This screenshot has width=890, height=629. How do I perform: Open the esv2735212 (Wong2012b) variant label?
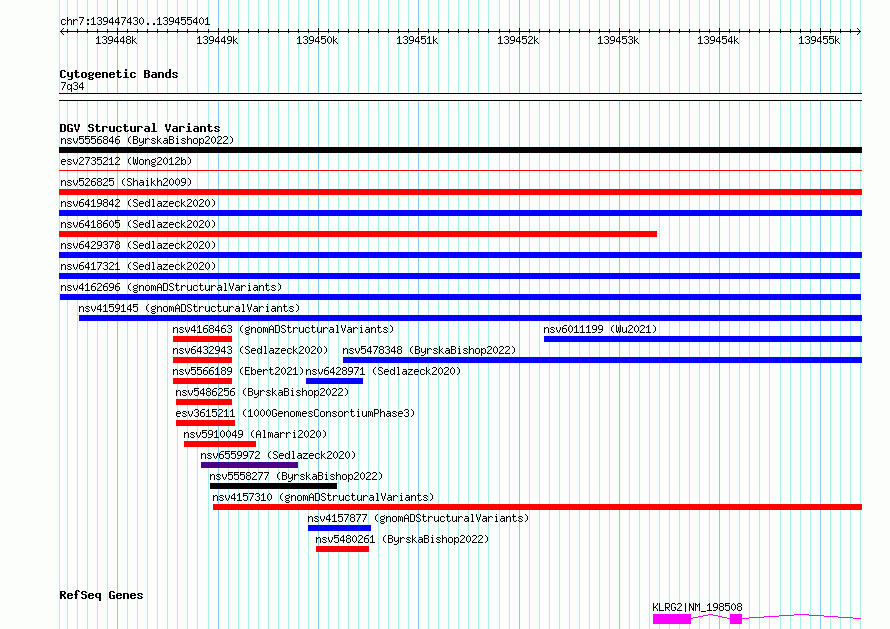click(x=126, y=161)
